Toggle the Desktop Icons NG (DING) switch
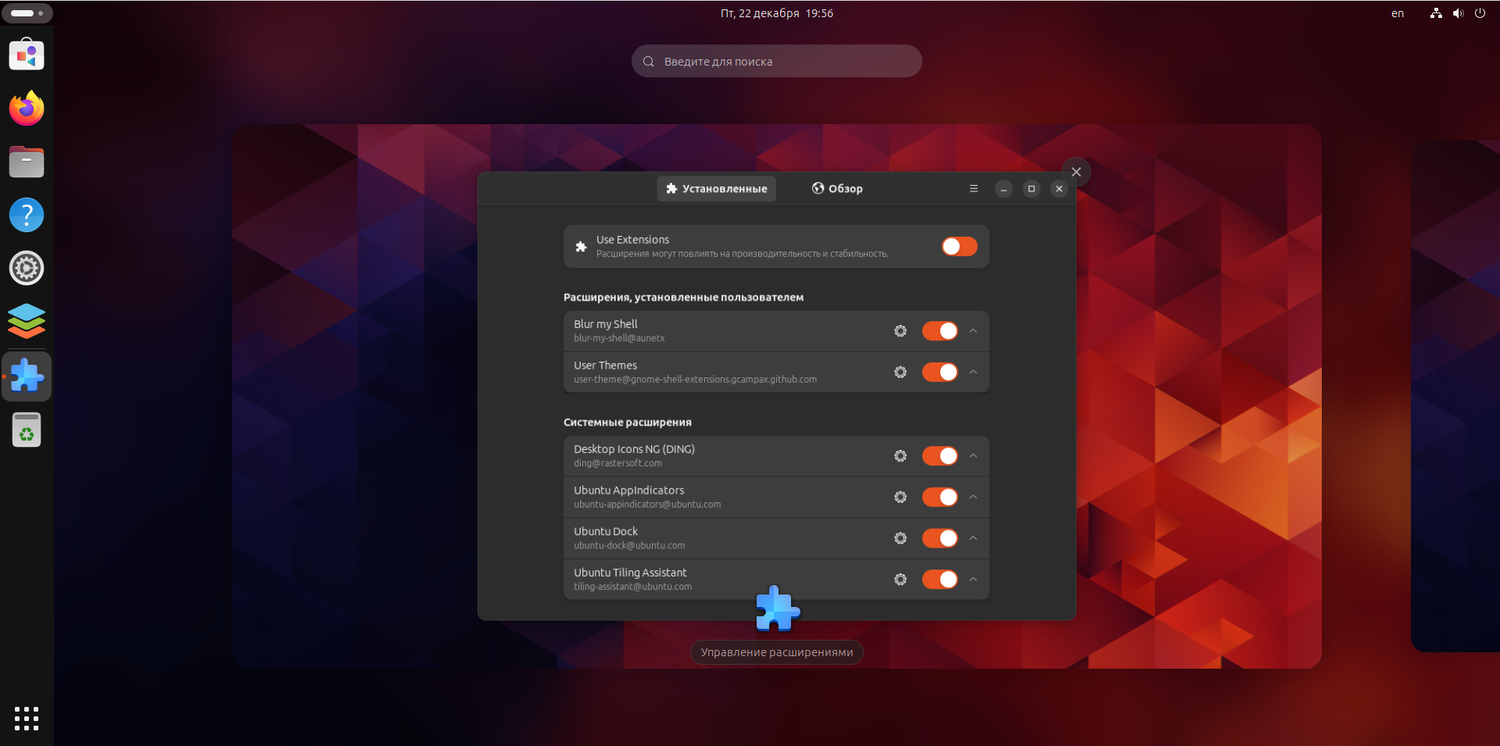1500x746 pixels. 940,456
